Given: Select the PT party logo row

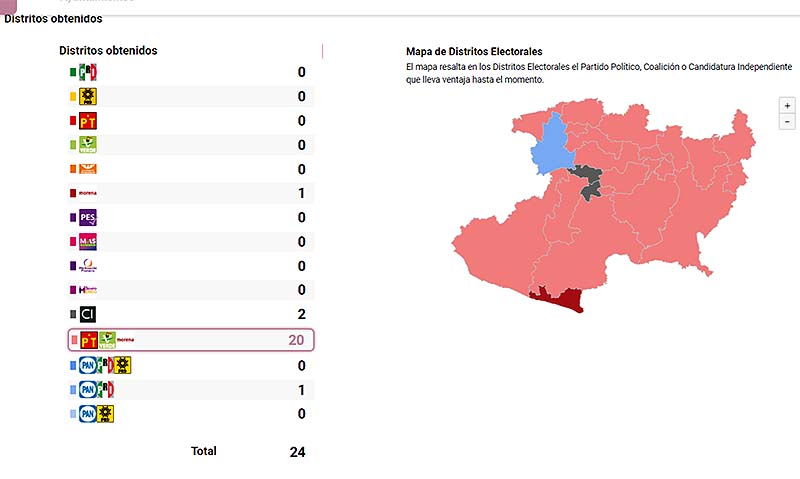Looking at the screenshot, I should [x=190, y=121].
